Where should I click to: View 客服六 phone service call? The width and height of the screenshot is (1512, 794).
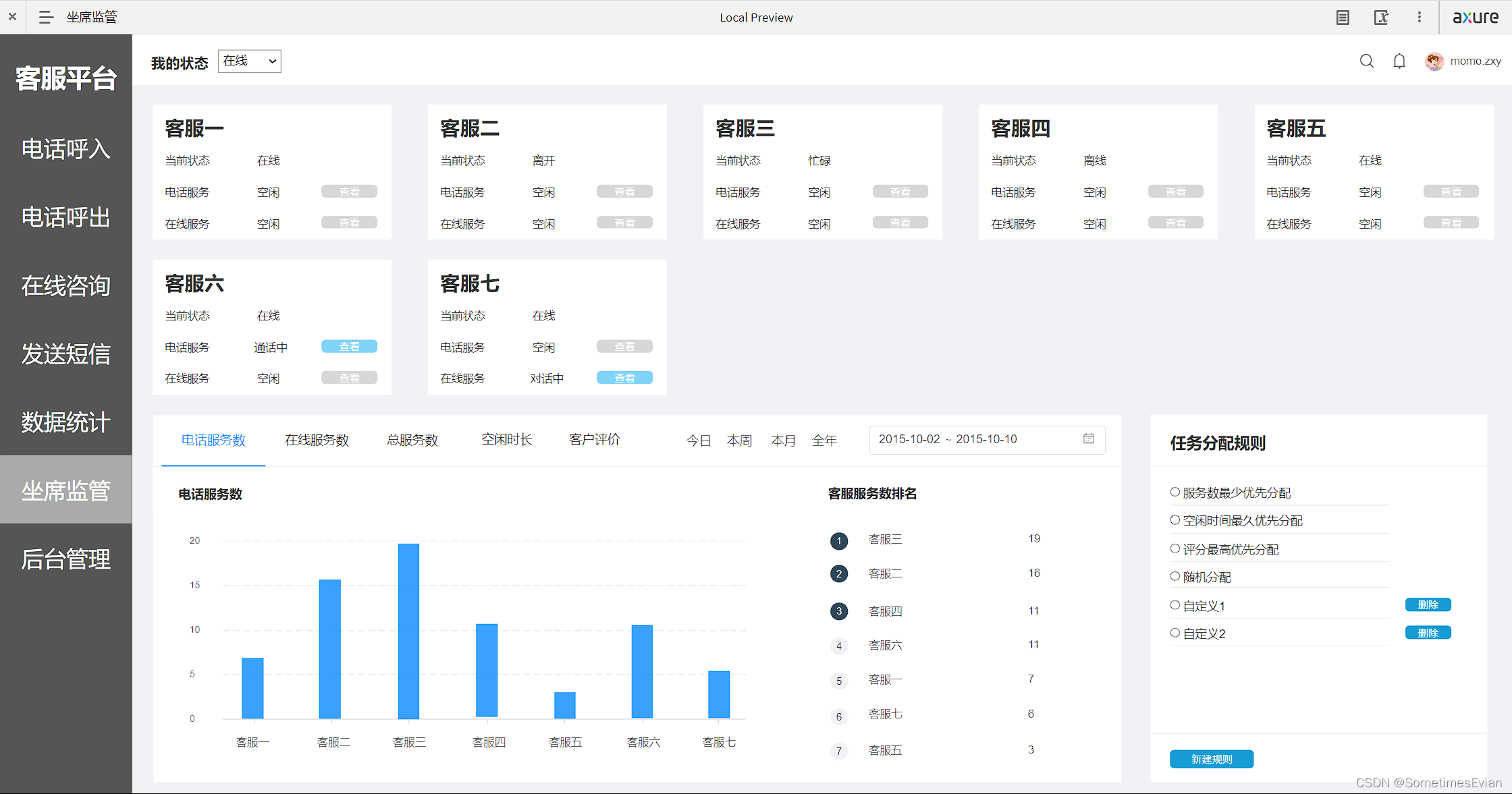(349, 347)
